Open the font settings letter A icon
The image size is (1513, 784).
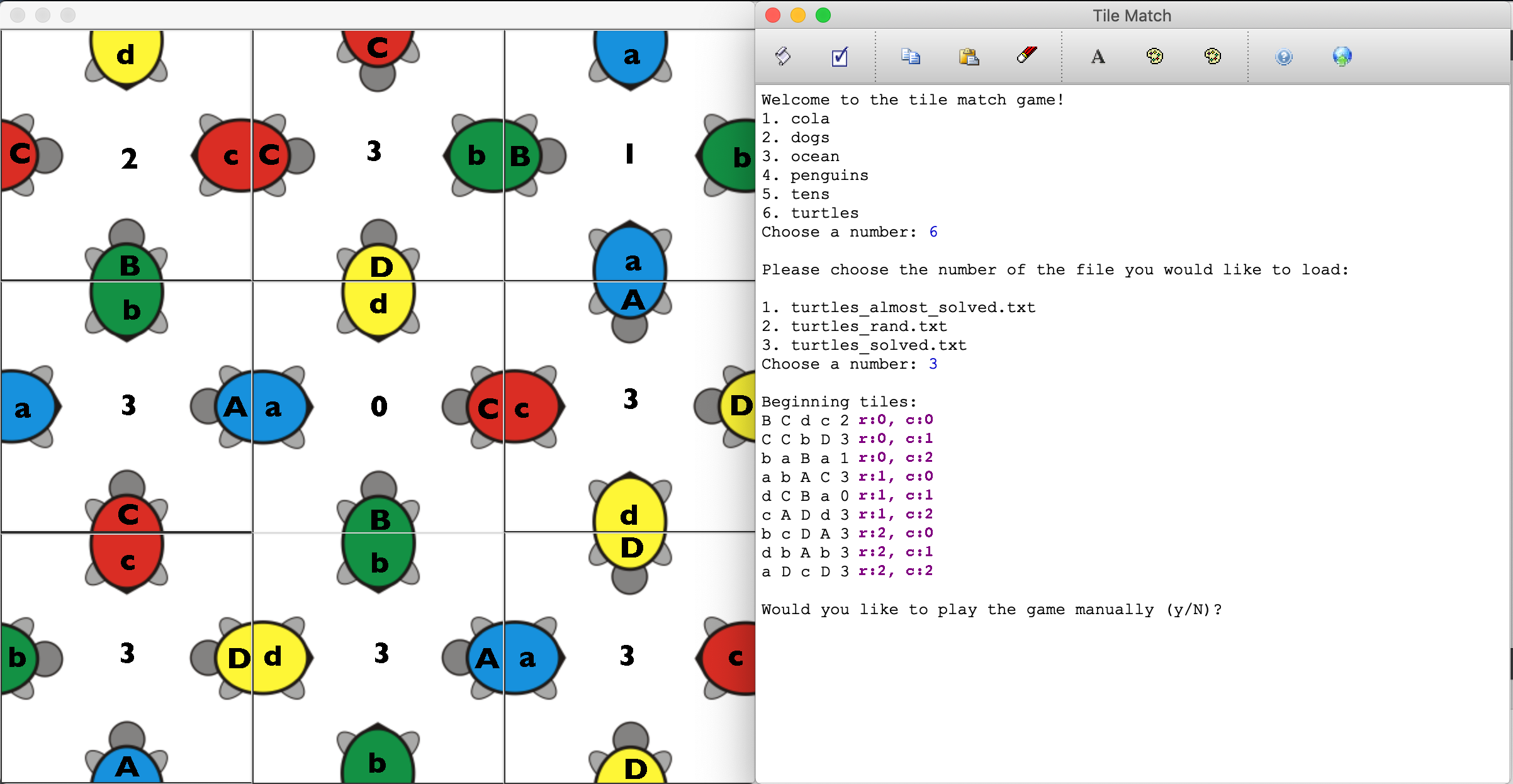tap(1098, 57)
